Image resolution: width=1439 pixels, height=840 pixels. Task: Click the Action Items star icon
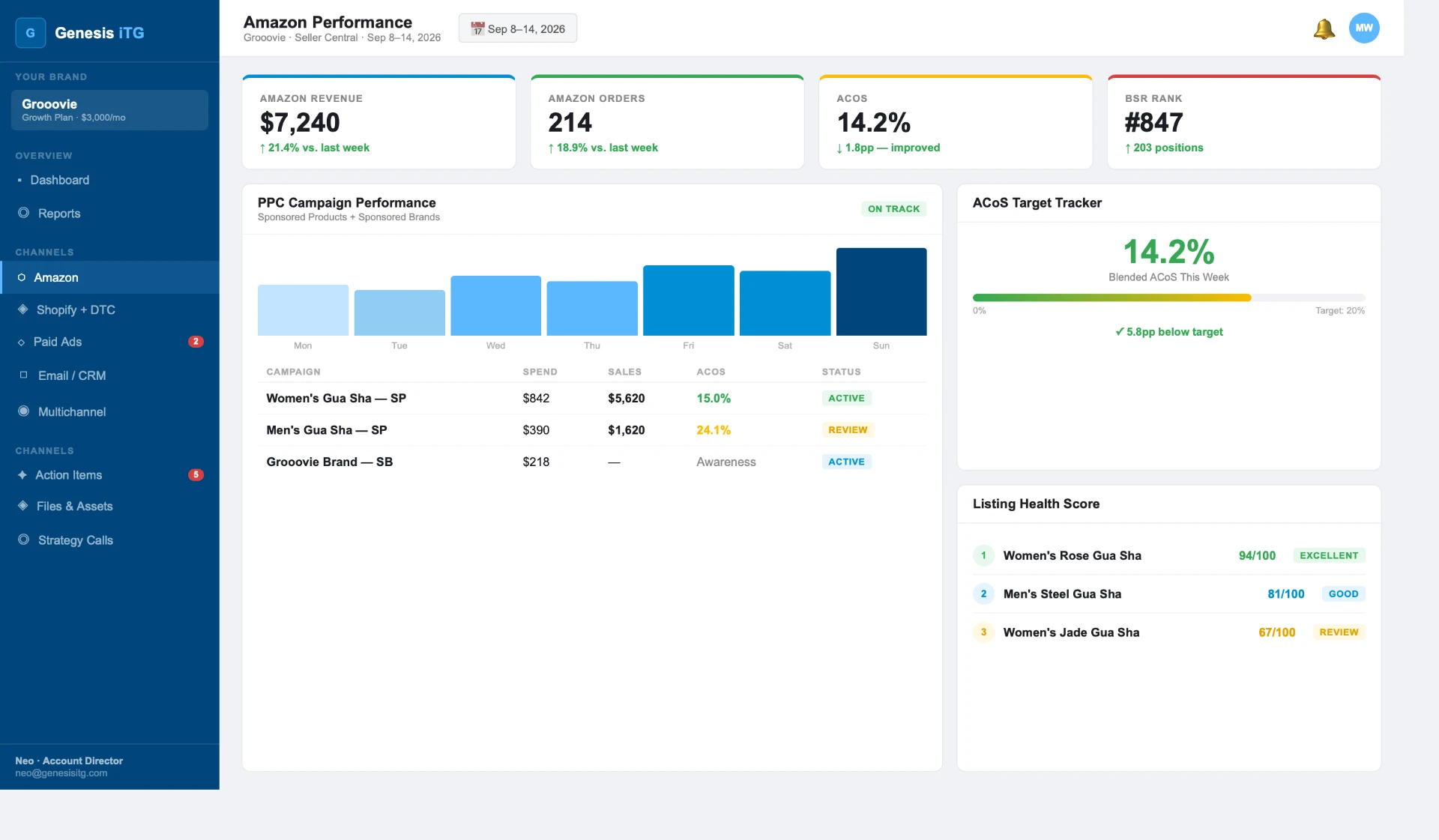tap(22, 474)
